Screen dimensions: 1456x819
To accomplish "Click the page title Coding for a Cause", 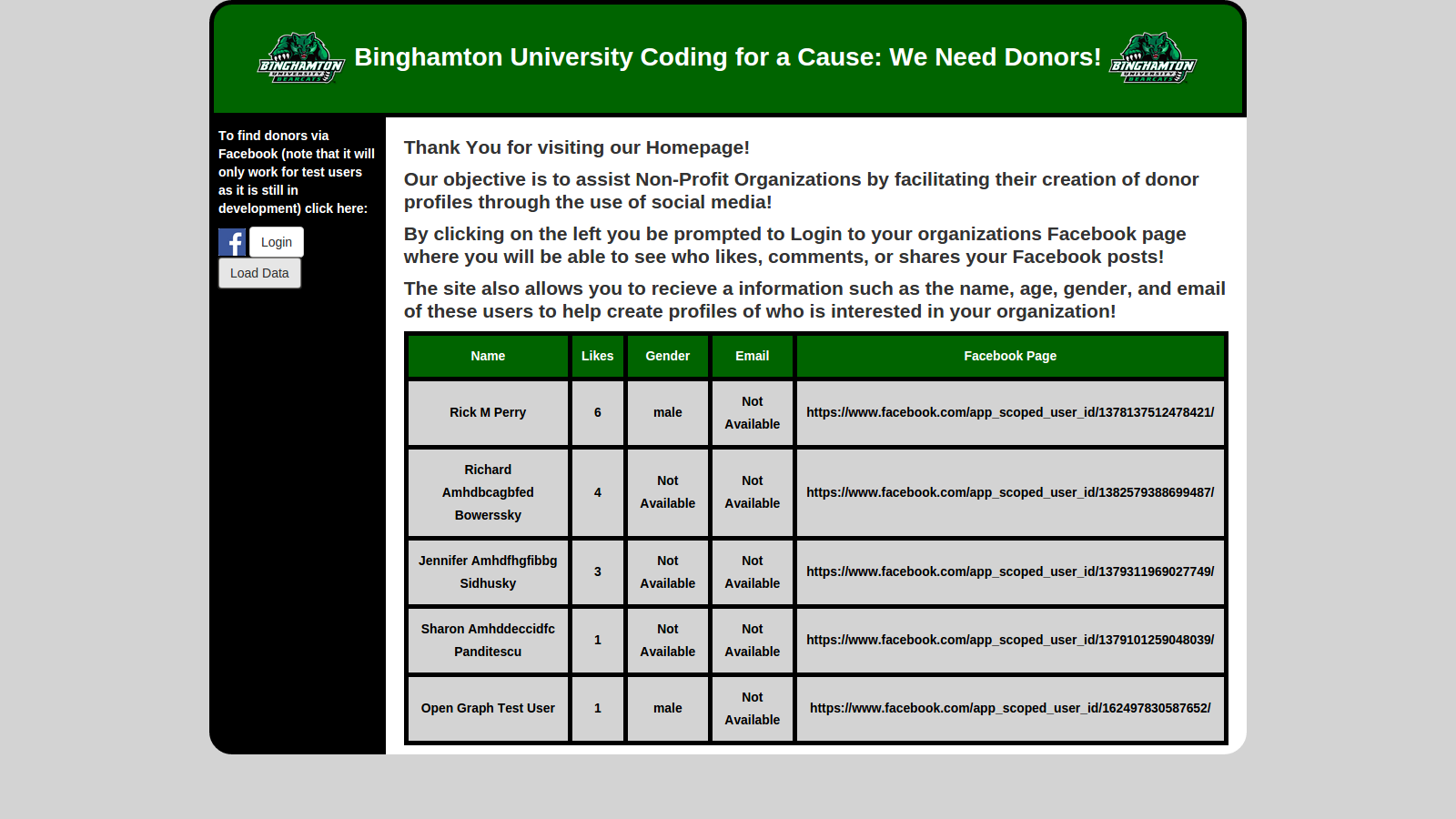I will pos(728,57).
